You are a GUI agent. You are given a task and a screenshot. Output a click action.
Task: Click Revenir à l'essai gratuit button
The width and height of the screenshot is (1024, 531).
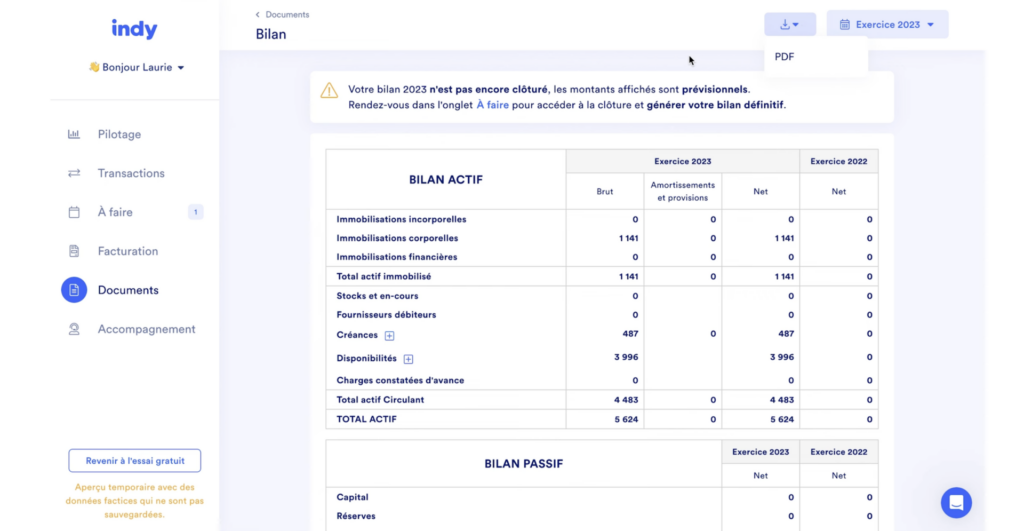[135, 461]
